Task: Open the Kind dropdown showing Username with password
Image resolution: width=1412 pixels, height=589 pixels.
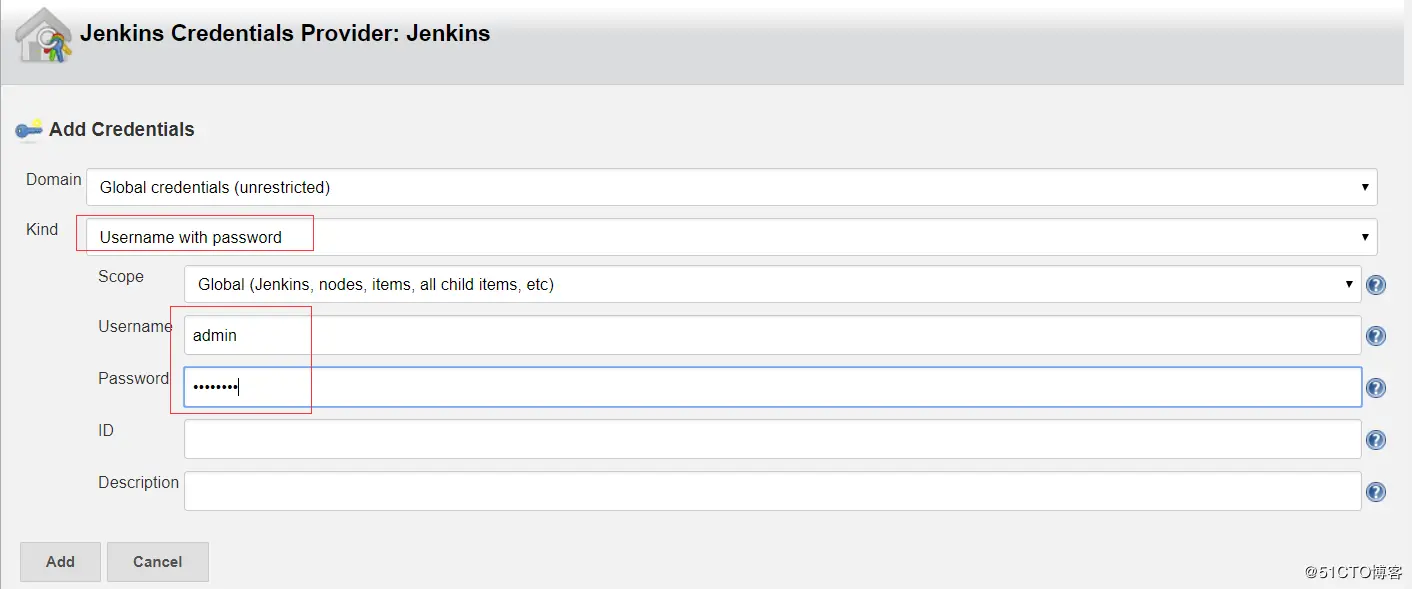Action: coord(731,237)
